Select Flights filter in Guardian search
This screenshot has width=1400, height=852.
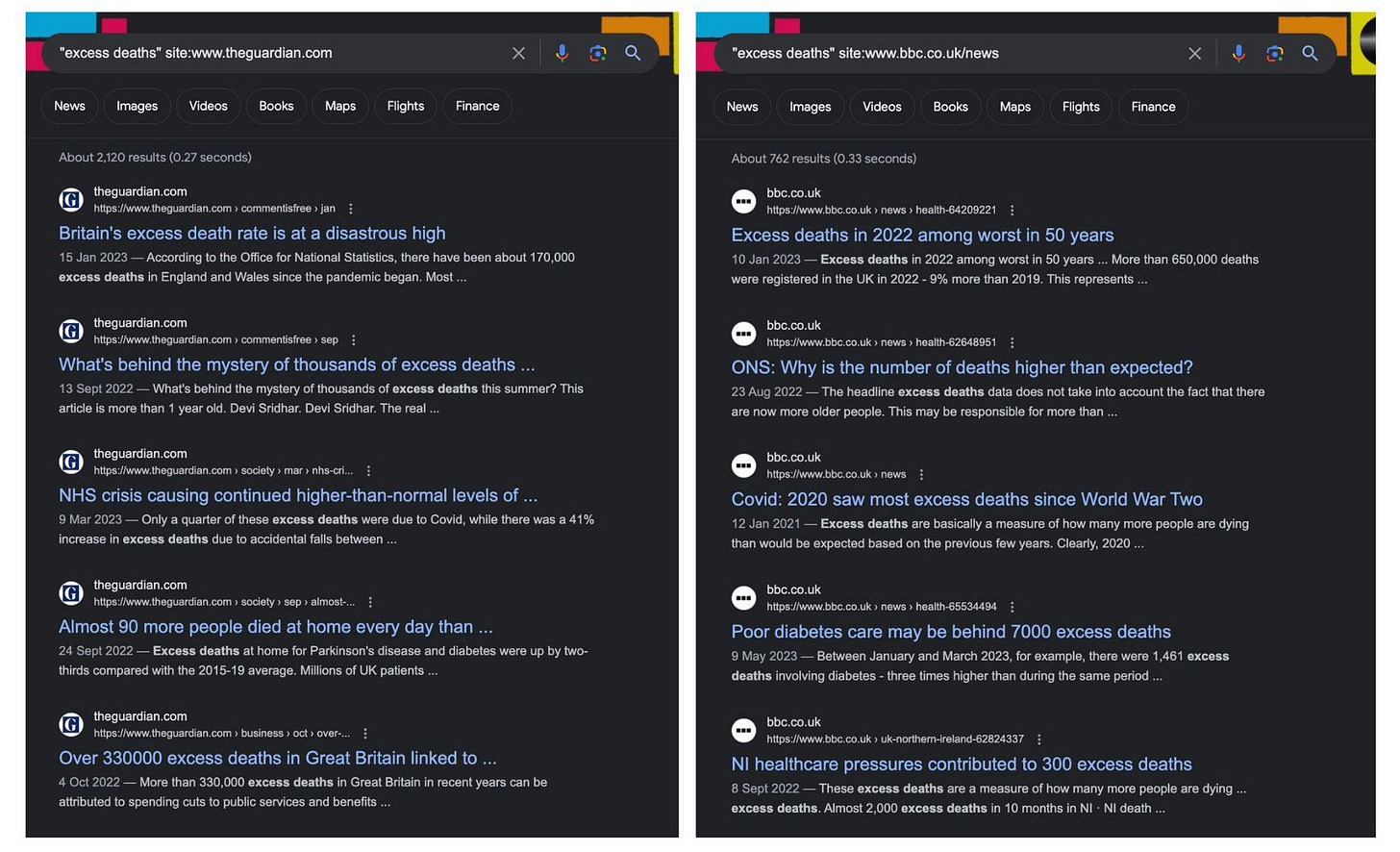(405, 106)
